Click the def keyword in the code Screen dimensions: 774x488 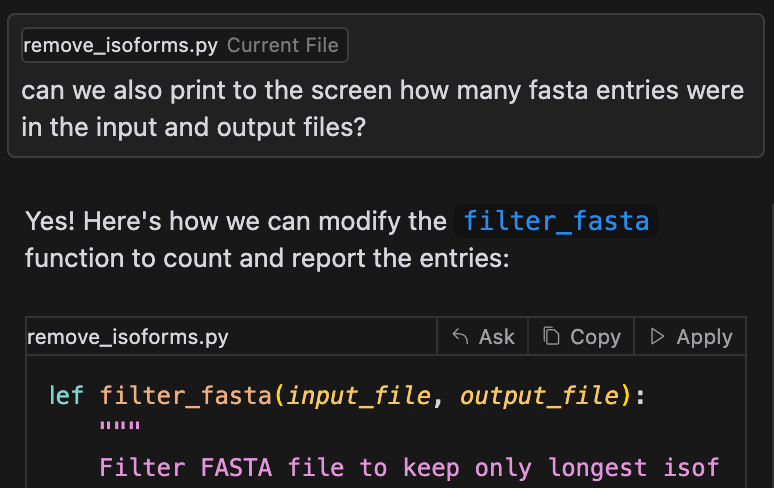coord(66,395)
